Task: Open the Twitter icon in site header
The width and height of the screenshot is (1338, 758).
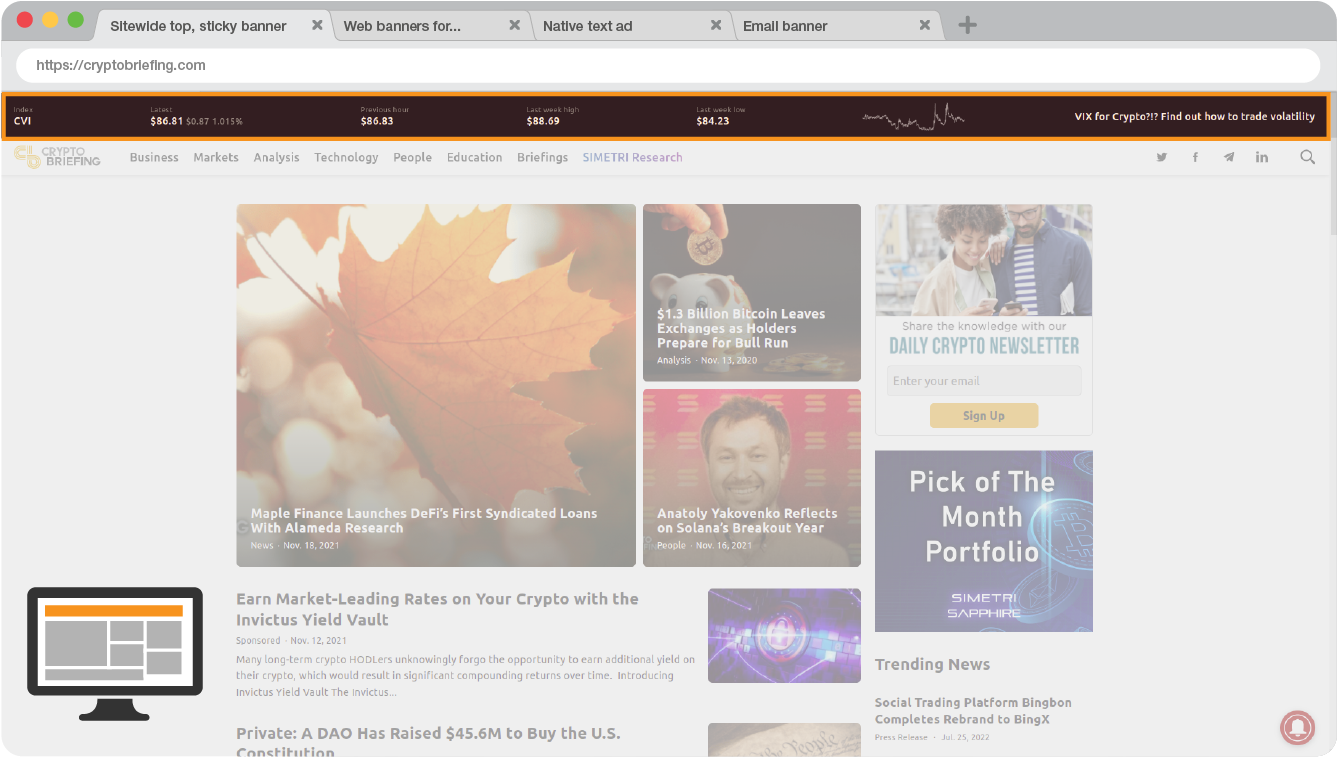Action: coord(1162,157)
